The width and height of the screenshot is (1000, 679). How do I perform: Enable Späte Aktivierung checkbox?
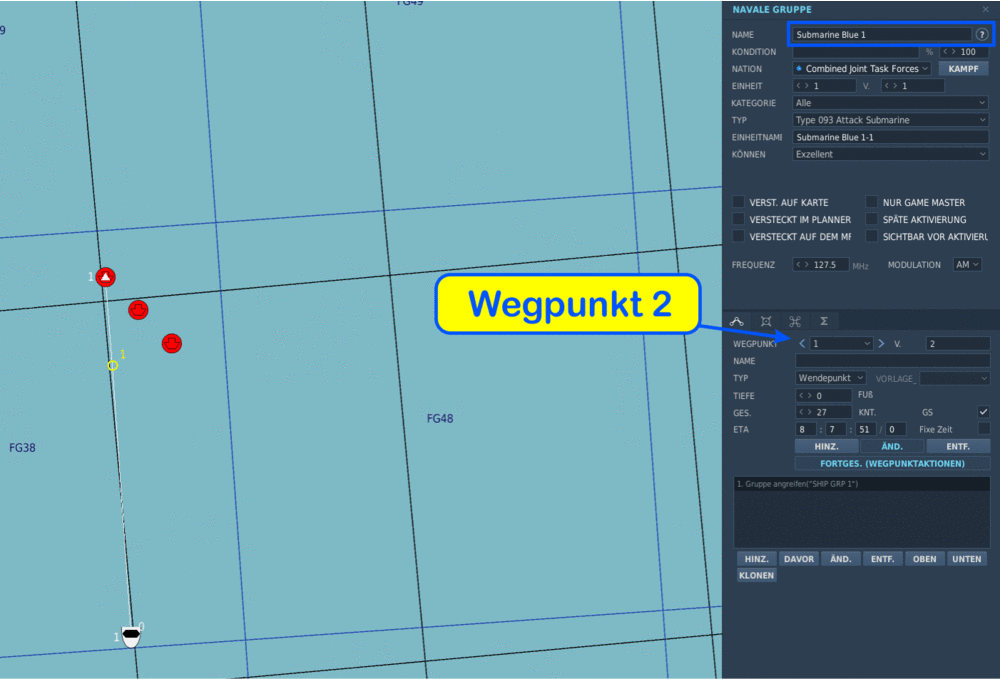point(872,219)
